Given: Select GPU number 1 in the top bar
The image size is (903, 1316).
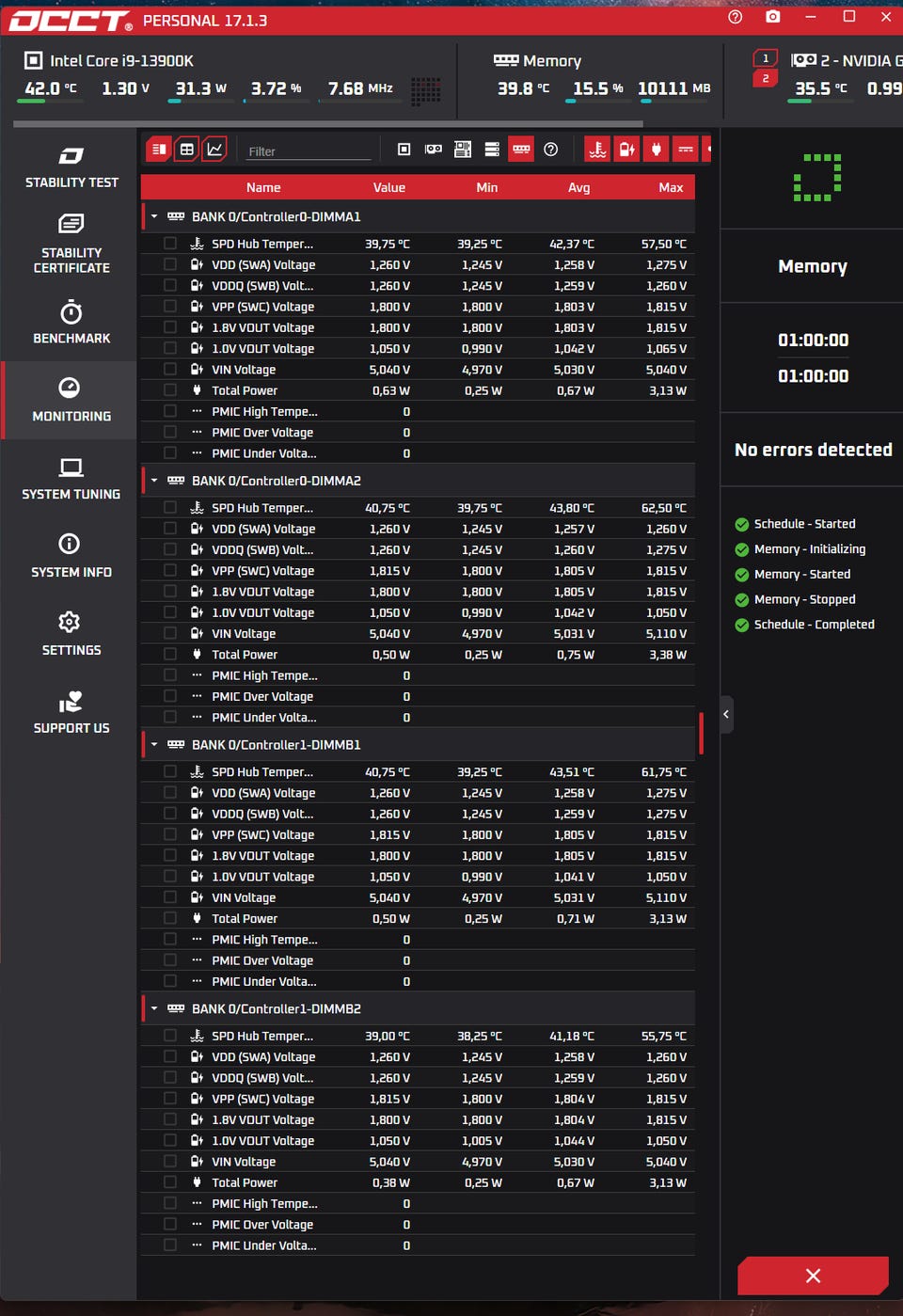Looking at the screenshot, I should 766,58.
